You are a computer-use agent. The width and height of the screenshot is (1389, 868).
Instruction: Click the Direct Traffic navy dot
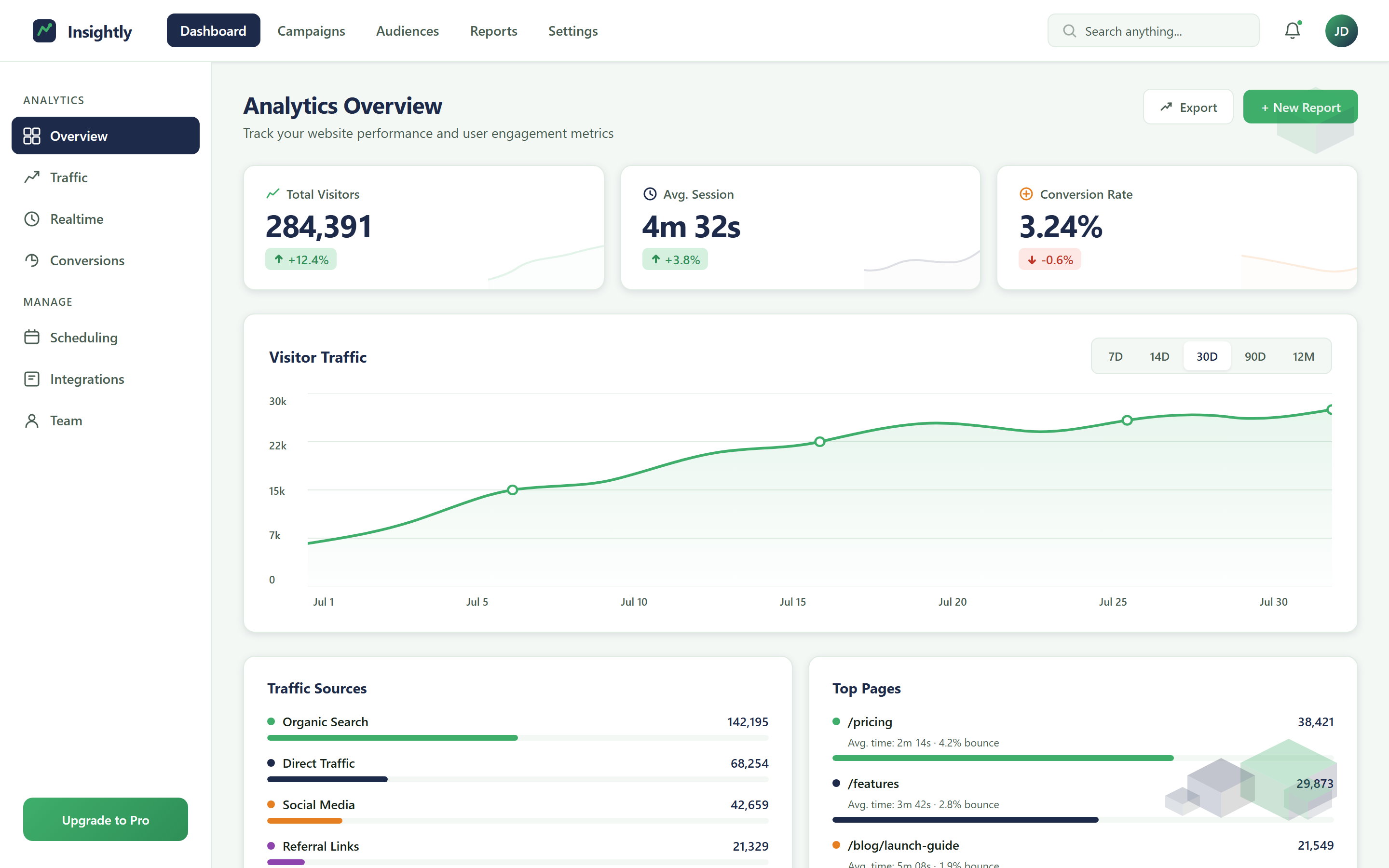tap(271, 763)
